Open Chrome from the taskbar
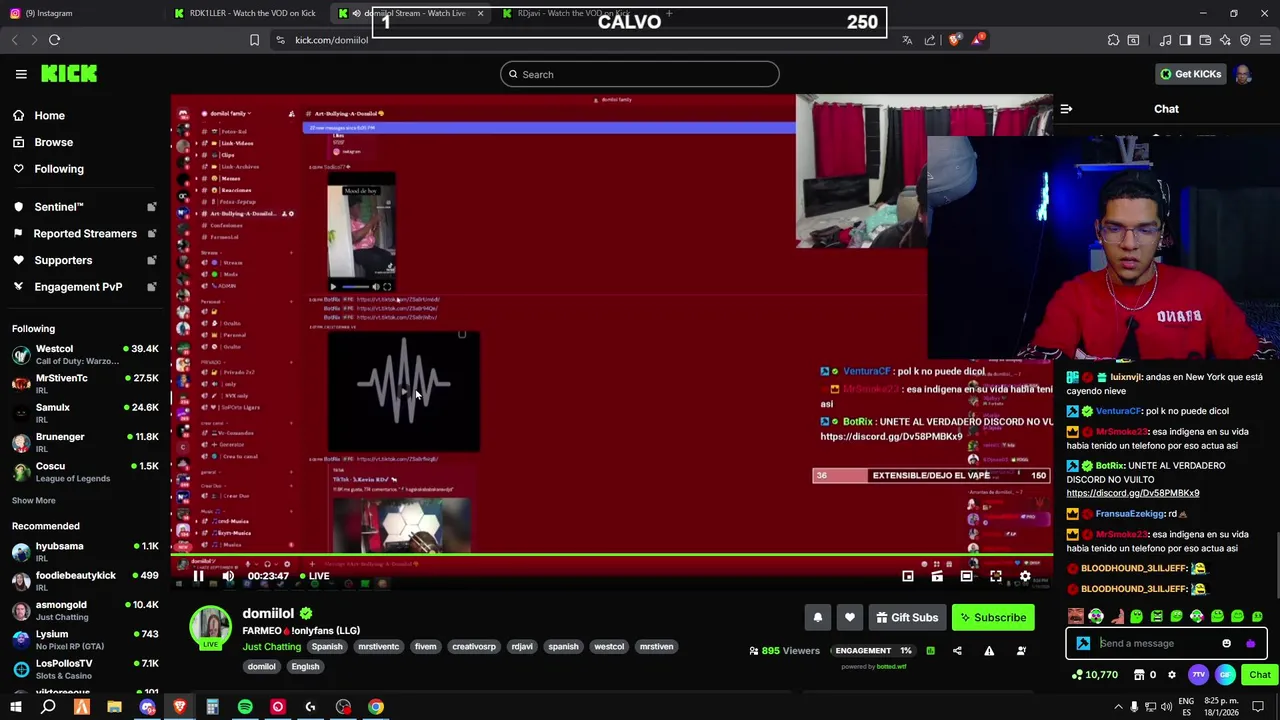This screenshot has height=720, width=1280. pos(376,707)
